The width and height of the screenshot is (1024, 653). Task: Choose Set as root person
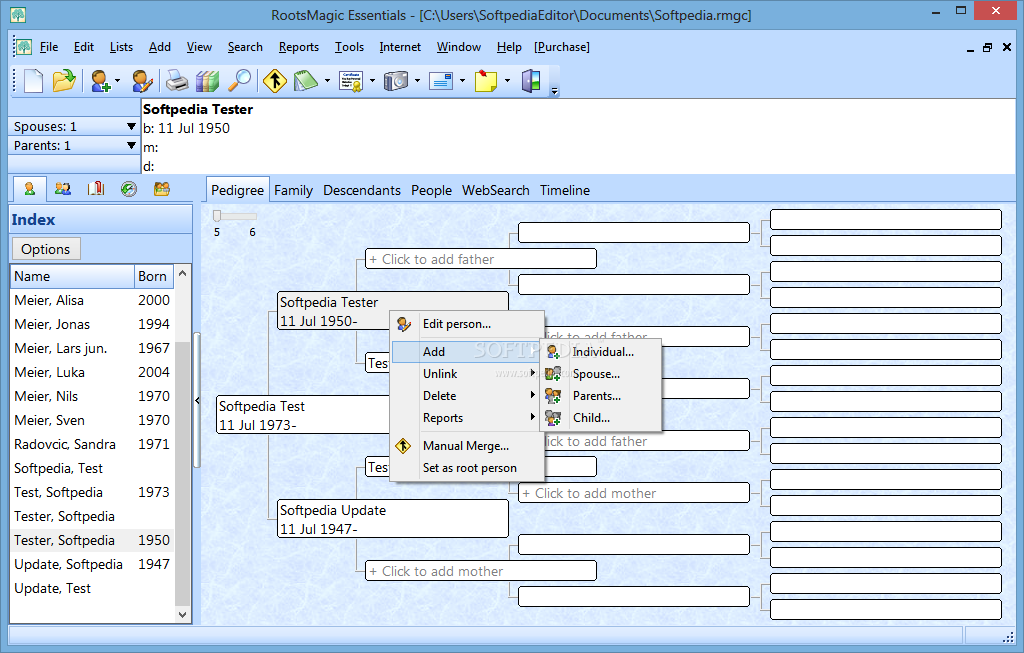[x=468, y=468]
